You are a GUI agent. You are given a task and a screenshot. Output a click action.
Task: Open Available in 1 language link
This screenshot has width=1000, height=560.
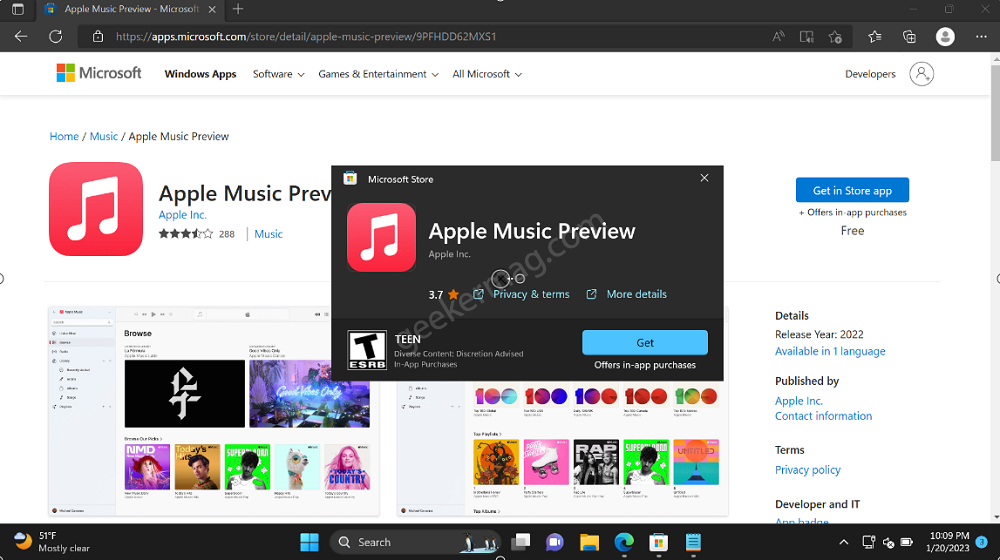tap(830, 351)
